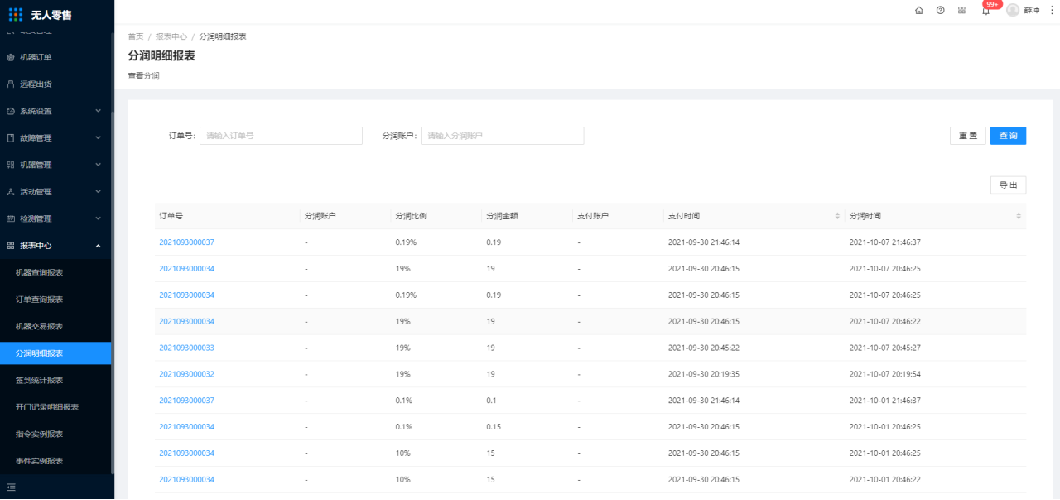Image resolution: width=1060 pixels, height=500 pixels.
Task: Click the 机器管理 sidebar icon
Action: click(10, 165)
